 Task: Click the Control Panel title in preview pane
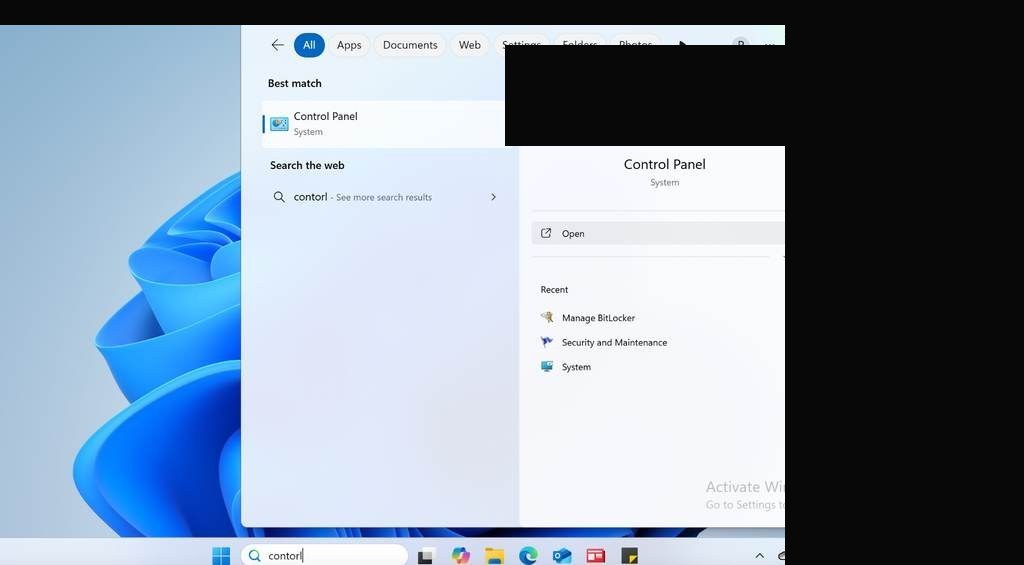(664, 165)
